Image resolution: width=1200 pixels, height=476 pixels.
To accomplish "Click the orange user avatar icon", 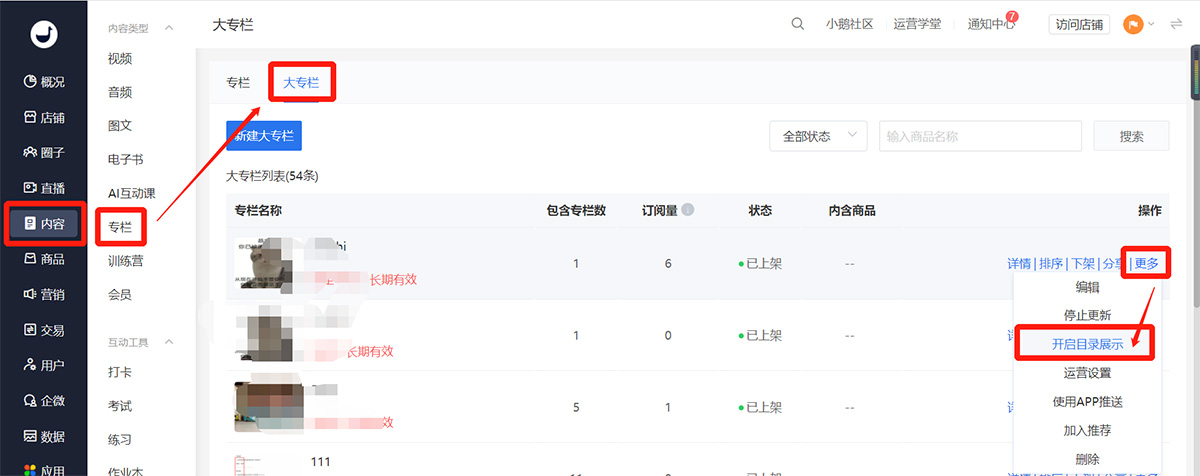I will coord(1133,24).
